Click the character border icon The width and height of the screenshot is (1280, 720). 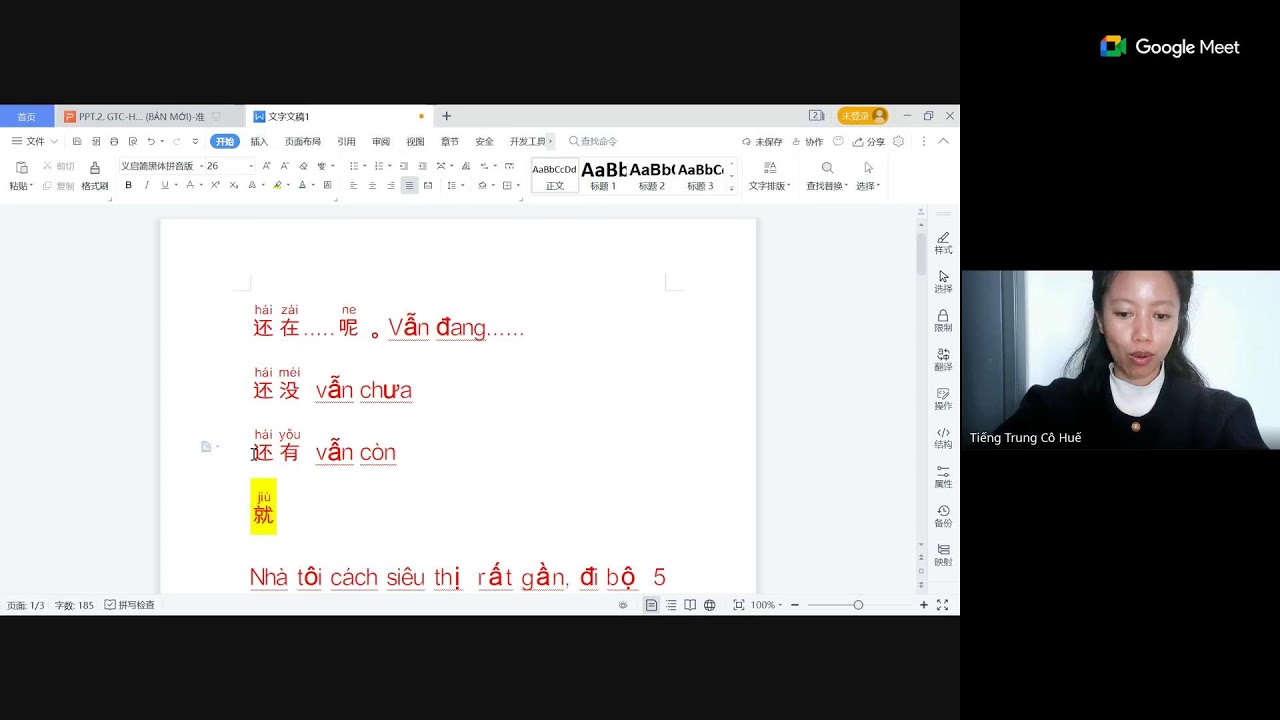click(x=327, y=185)
